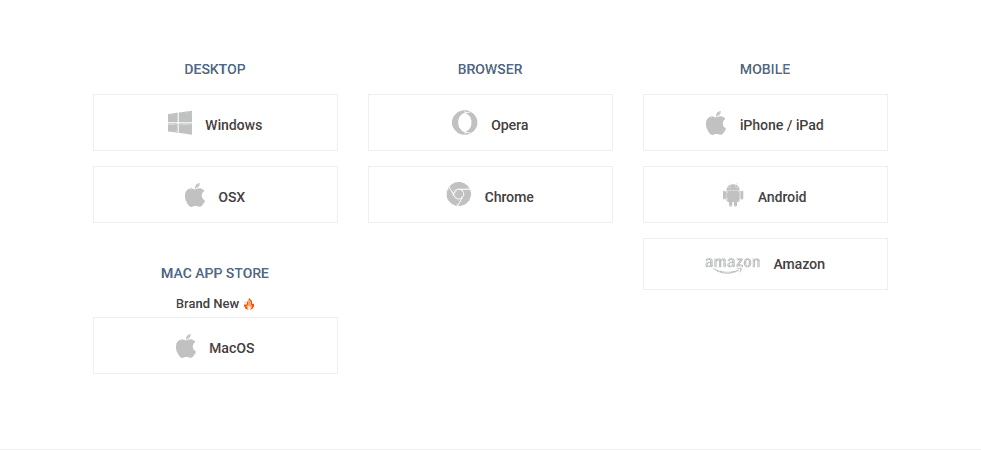This screenshot has width=981, height=450.
Task: Click the Apple icon beside iPhone / iPad
Action: pyautogui.click(x=716, y=123)
